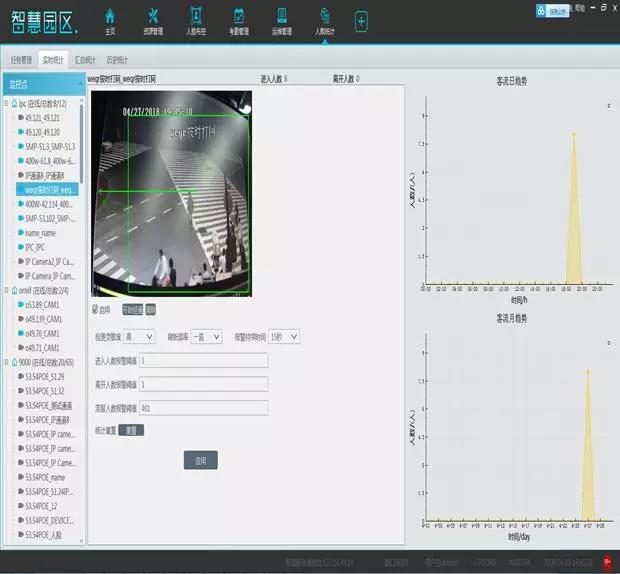Collapse the 9000 device group
Screen dimensions: 620x574
[7, 362]
